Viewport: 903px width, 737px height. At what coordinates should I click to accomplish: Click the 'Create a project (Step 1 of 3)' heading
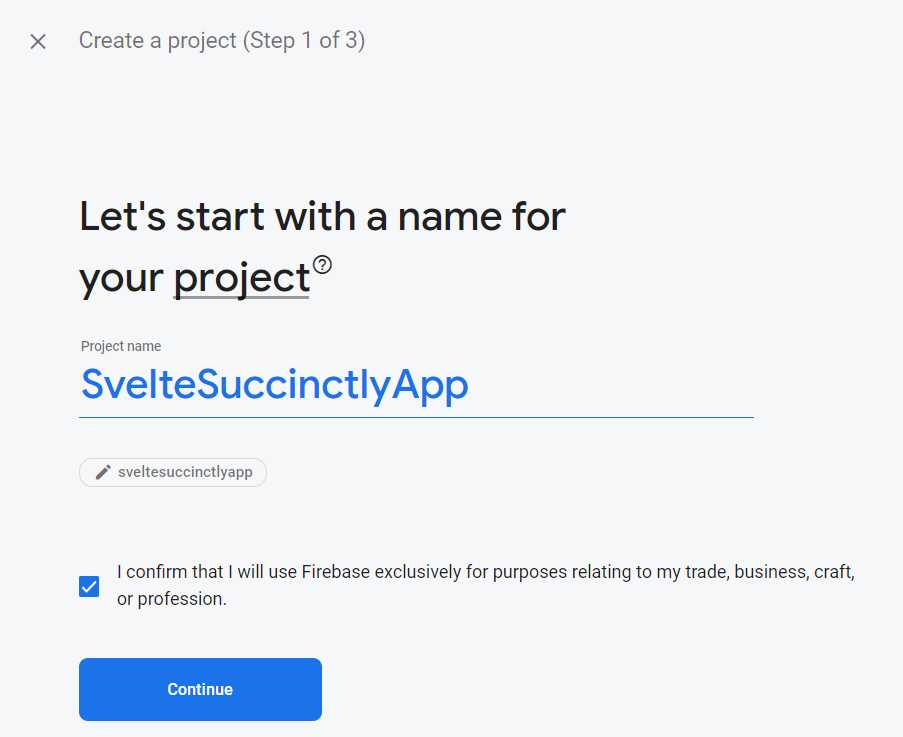(x=222, y=41)
